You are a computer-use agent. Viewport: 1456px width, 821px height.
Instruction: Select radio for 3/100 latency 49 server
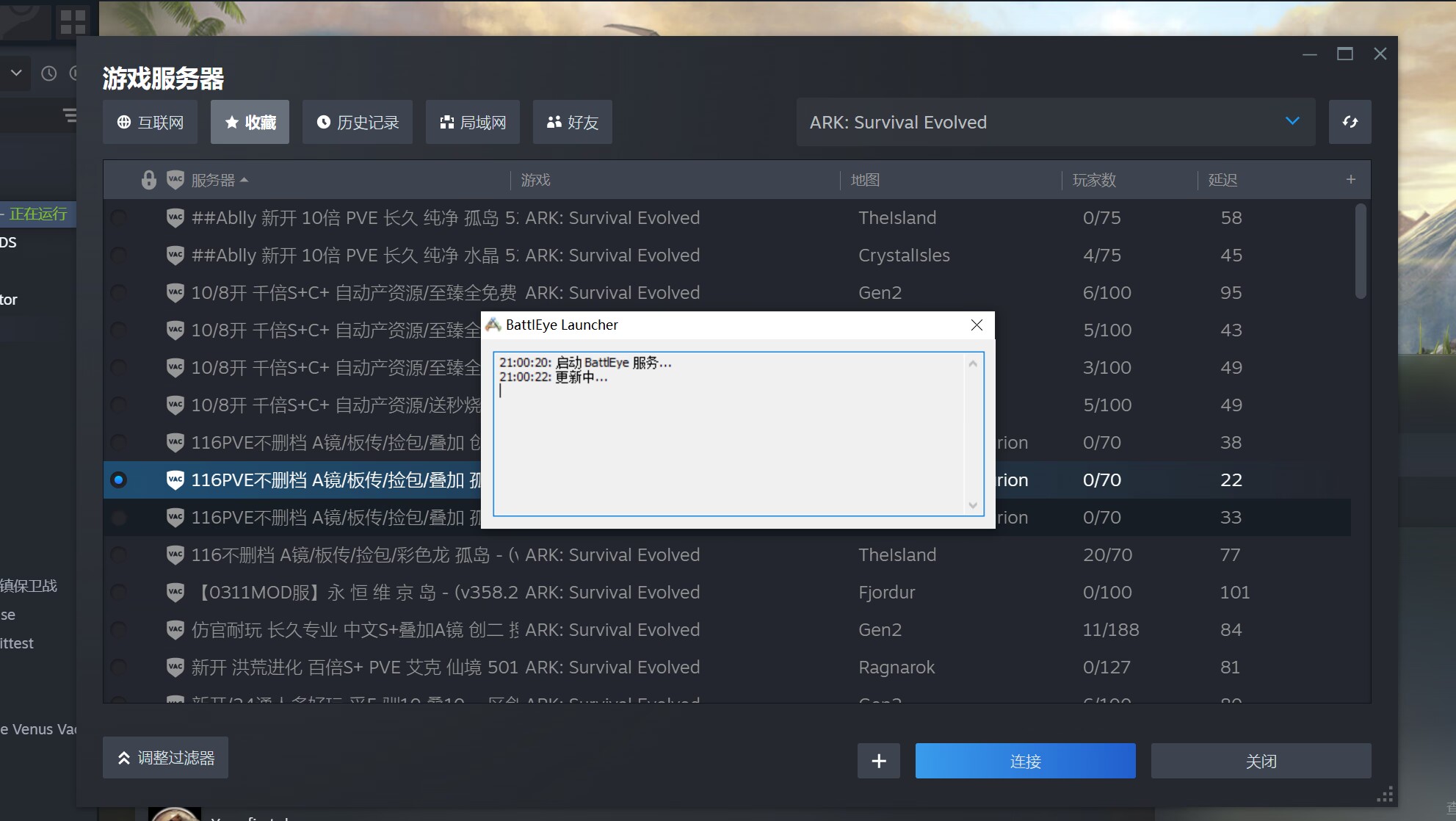[118, 367]
